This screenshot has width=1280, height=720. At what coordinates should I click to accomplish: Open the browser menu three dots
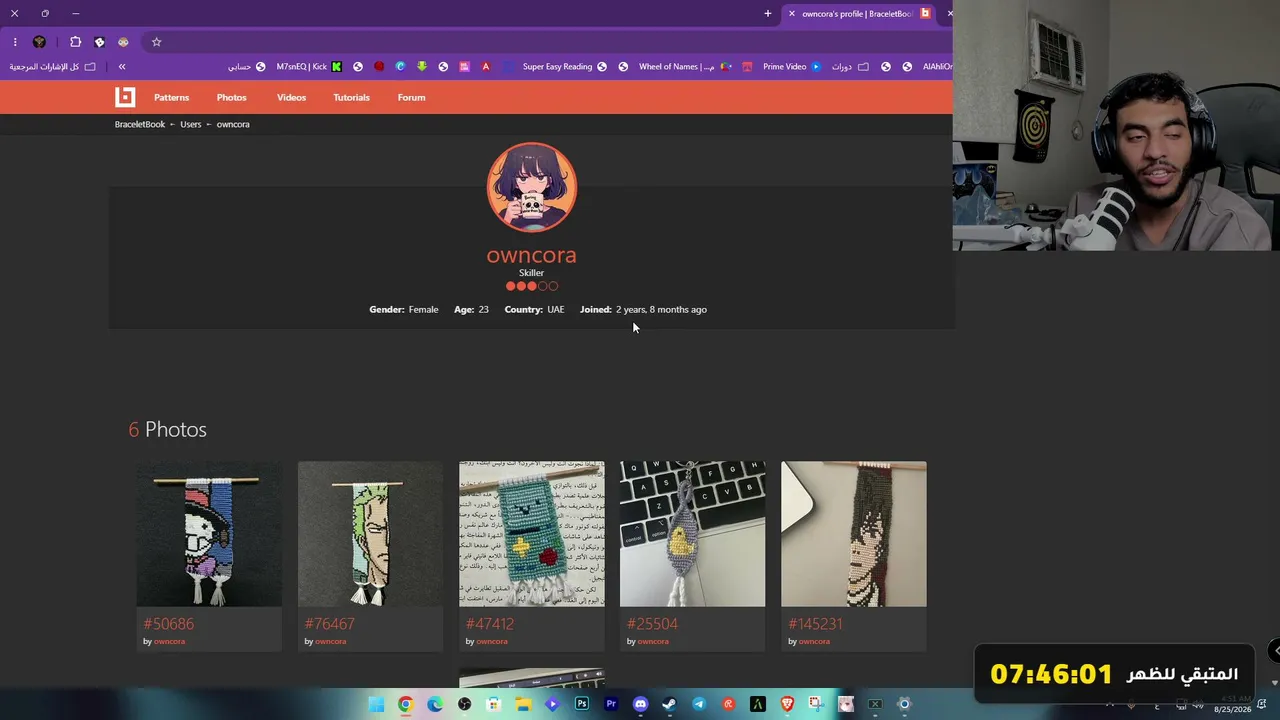(x=15, y=42)
